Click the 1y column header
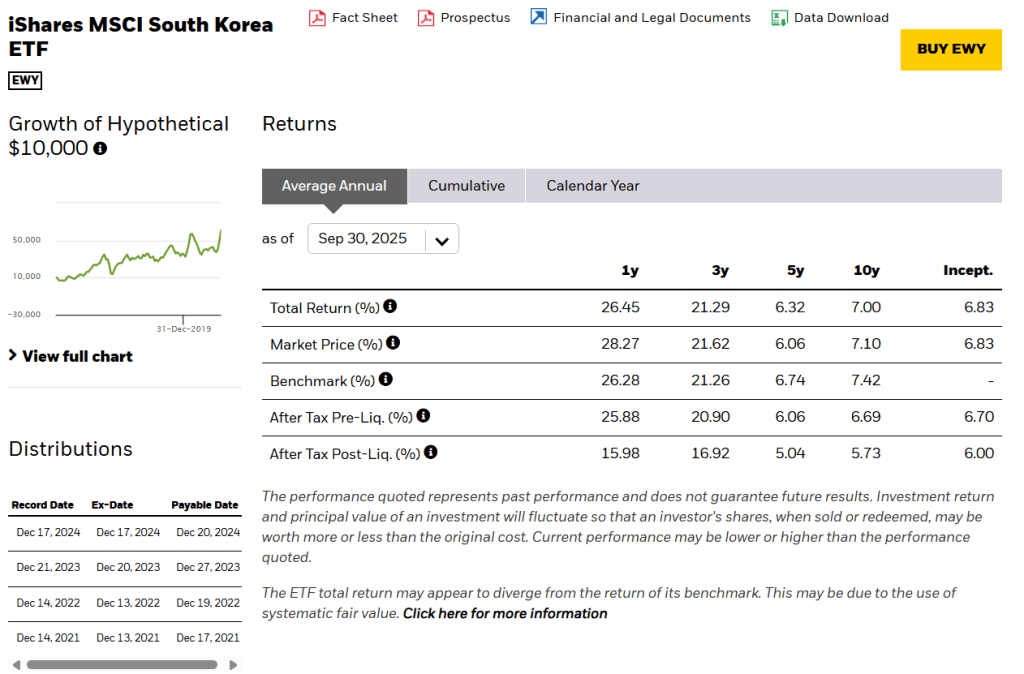 pyautogui.click(x=630, y=270)
